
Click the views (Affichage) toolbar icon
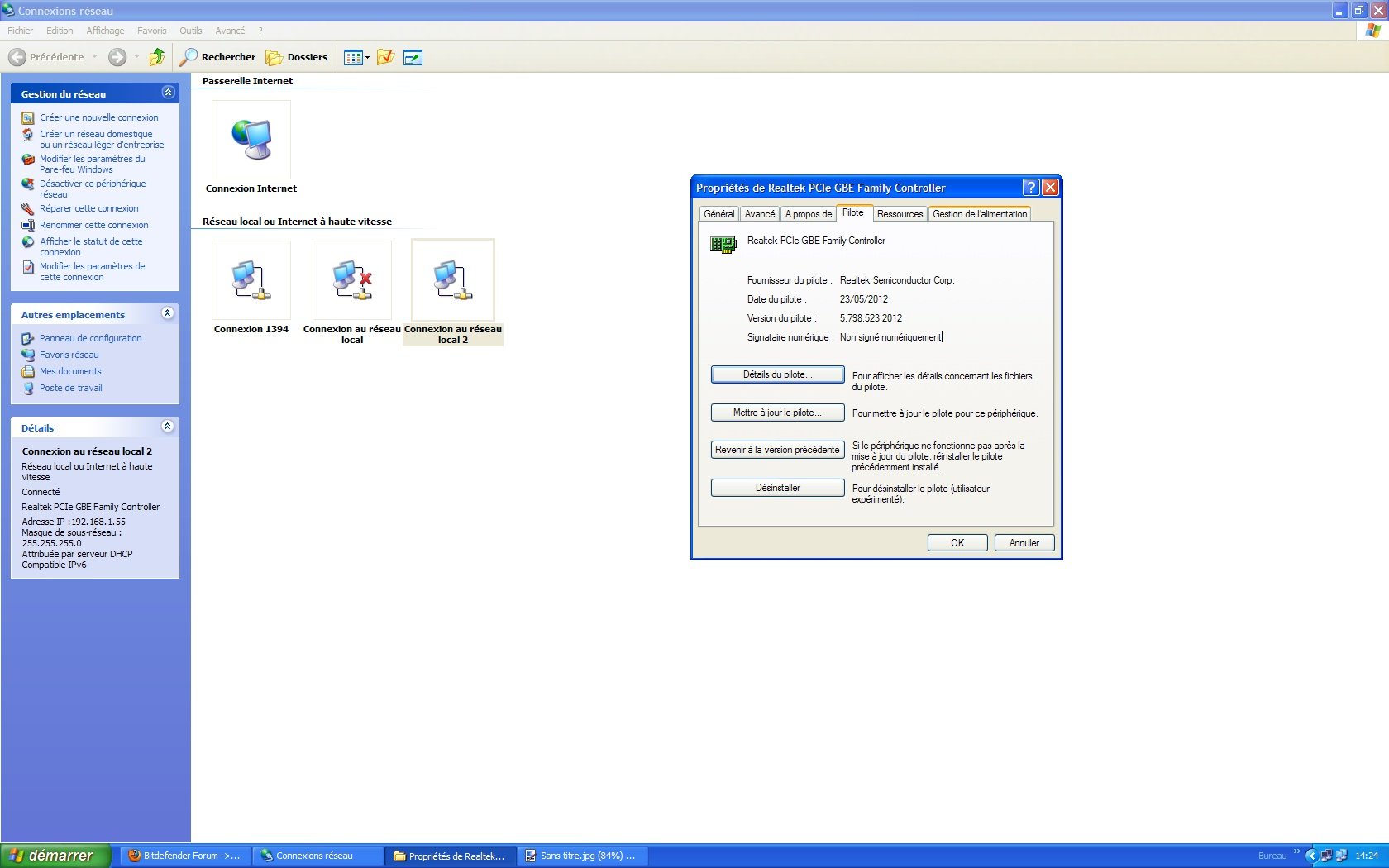point(353,57)
